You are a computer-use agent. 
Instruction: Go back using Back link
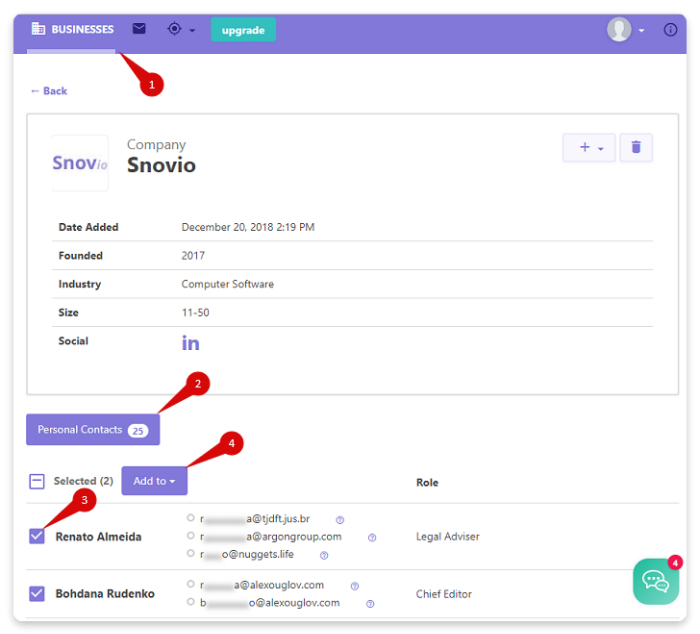click(49, 91)
